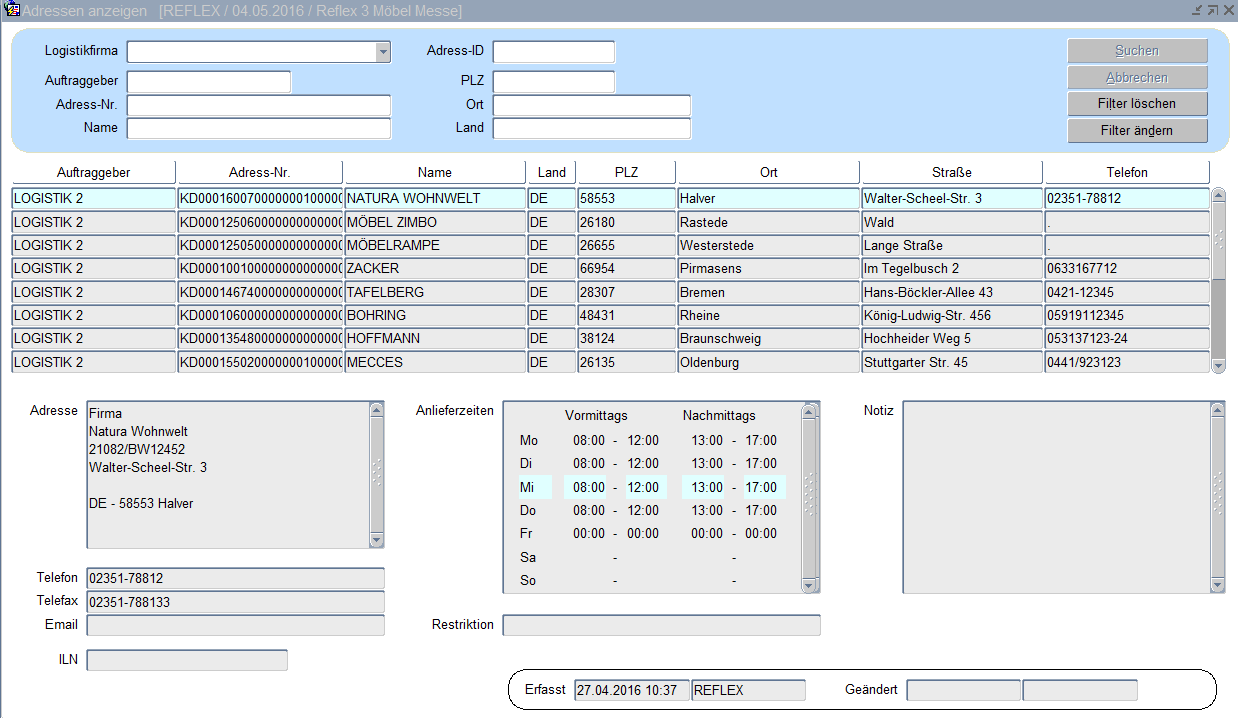Focus the Auftraggeber filter field
1238x718 pixels.
pyautogui.click(x=208, y=82)
